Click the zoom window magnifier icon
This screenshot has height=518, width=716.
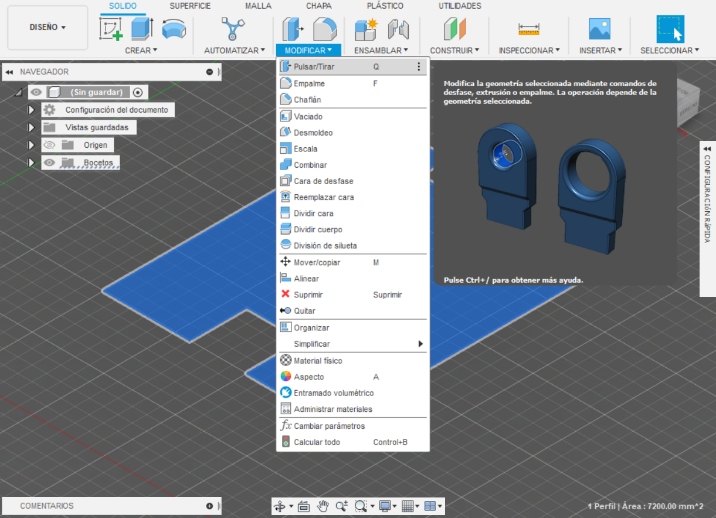[361, 506]
